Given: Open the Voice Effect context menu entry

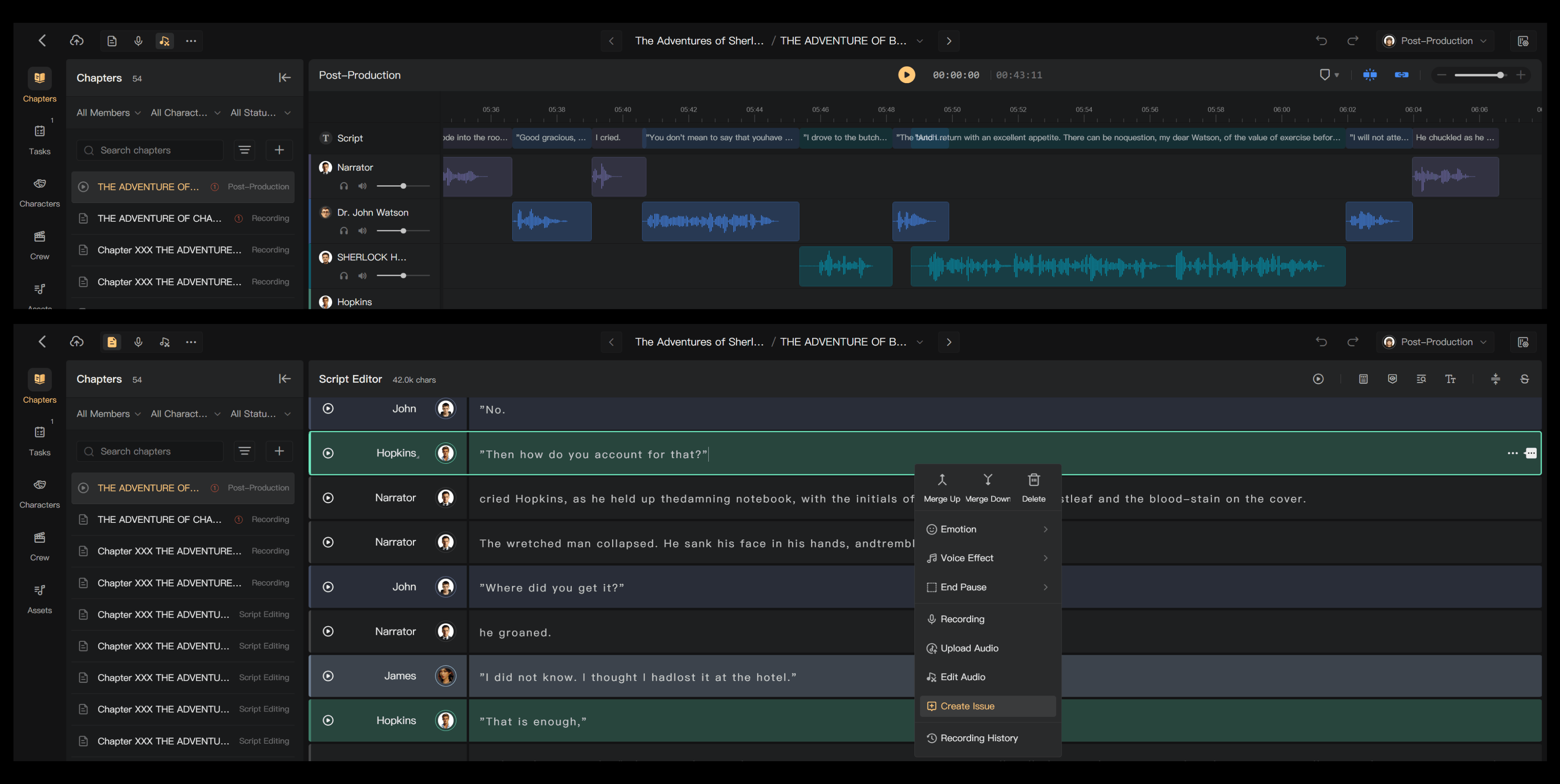Looking at the screenshot, I should [x=988, y=557].
